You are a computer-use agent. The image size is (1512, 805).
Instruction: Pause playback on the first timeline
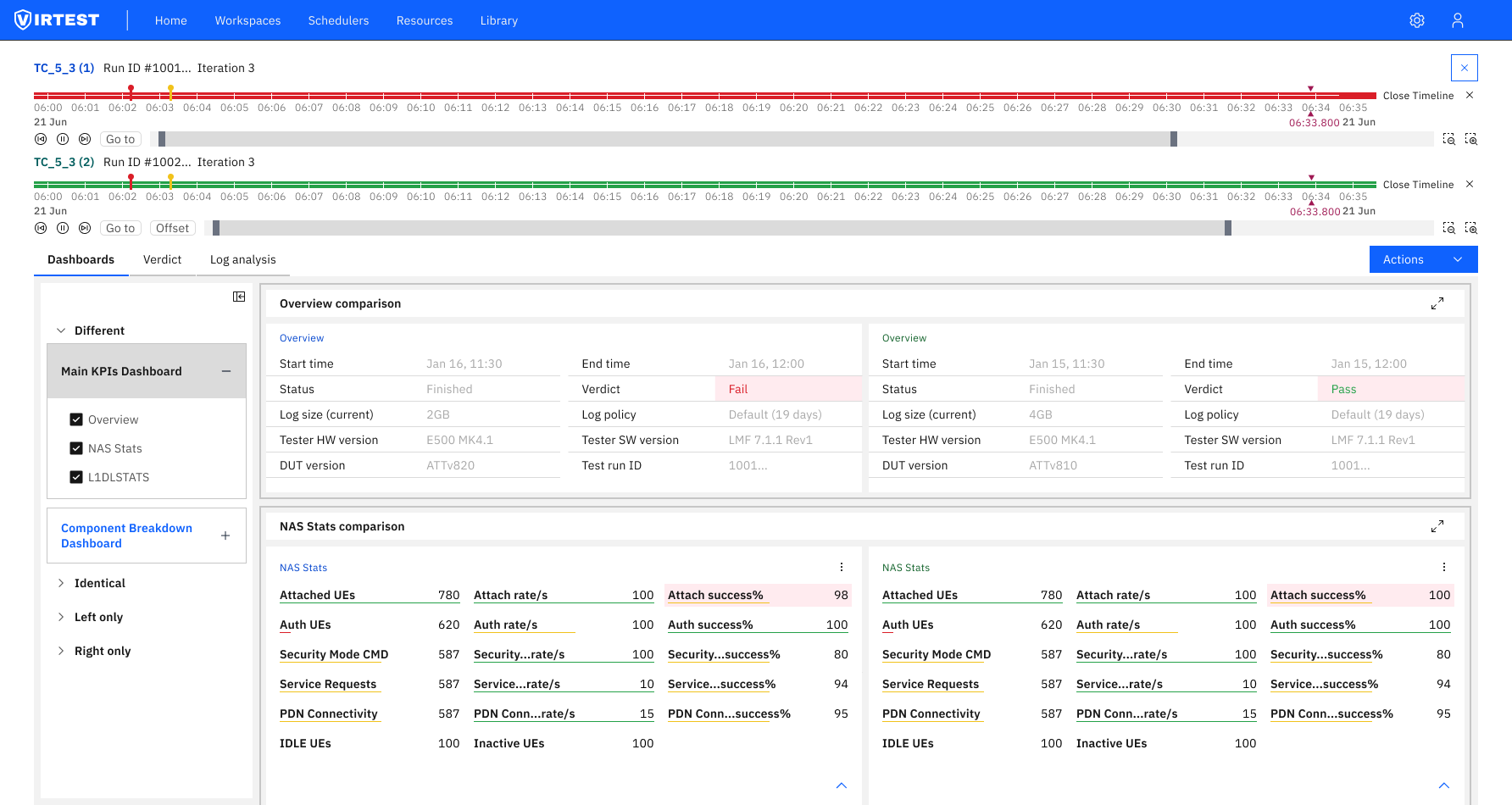point(63,139)
